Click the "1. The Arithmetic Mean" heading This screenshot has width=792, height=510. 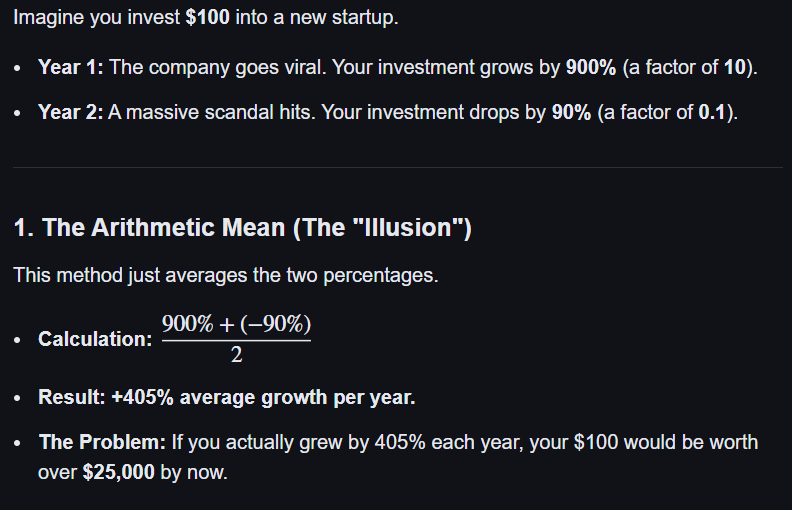point(242,228)
